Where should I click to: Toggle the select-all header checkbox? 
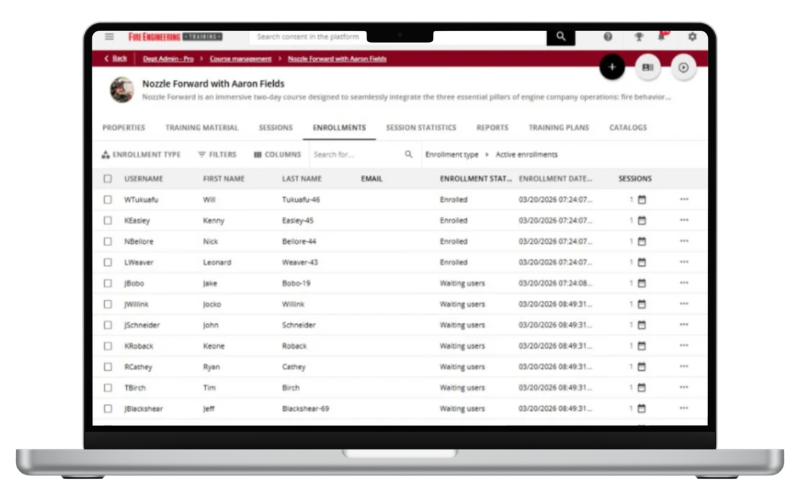click(108, 179)
